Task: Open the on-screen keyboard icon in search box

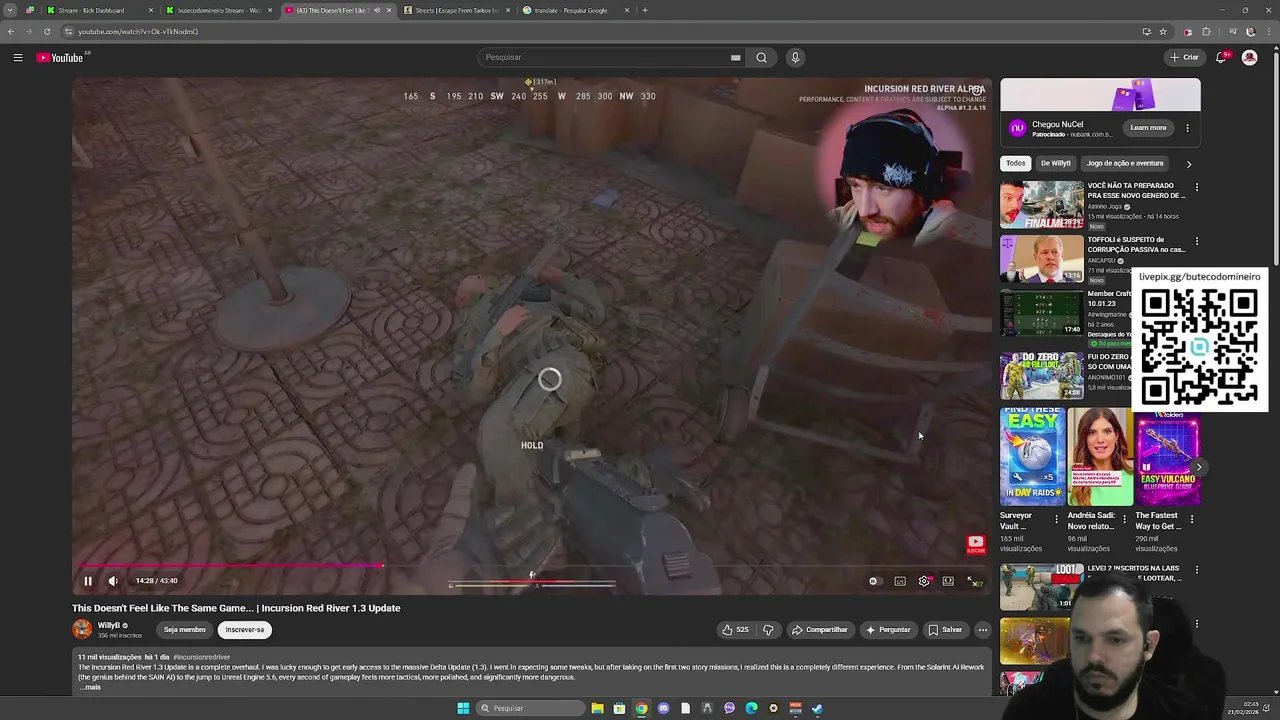Action: (x=736, y=57)
